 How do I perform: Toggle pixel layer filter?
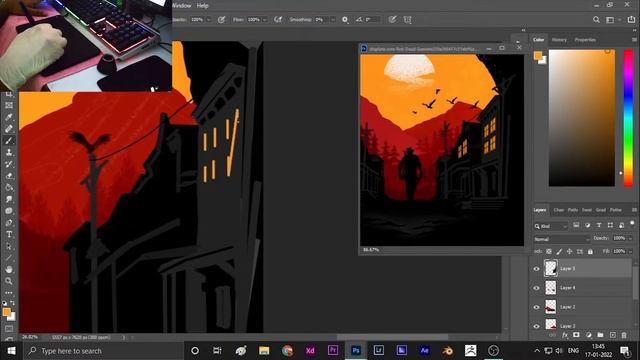[x=576, y=225]
